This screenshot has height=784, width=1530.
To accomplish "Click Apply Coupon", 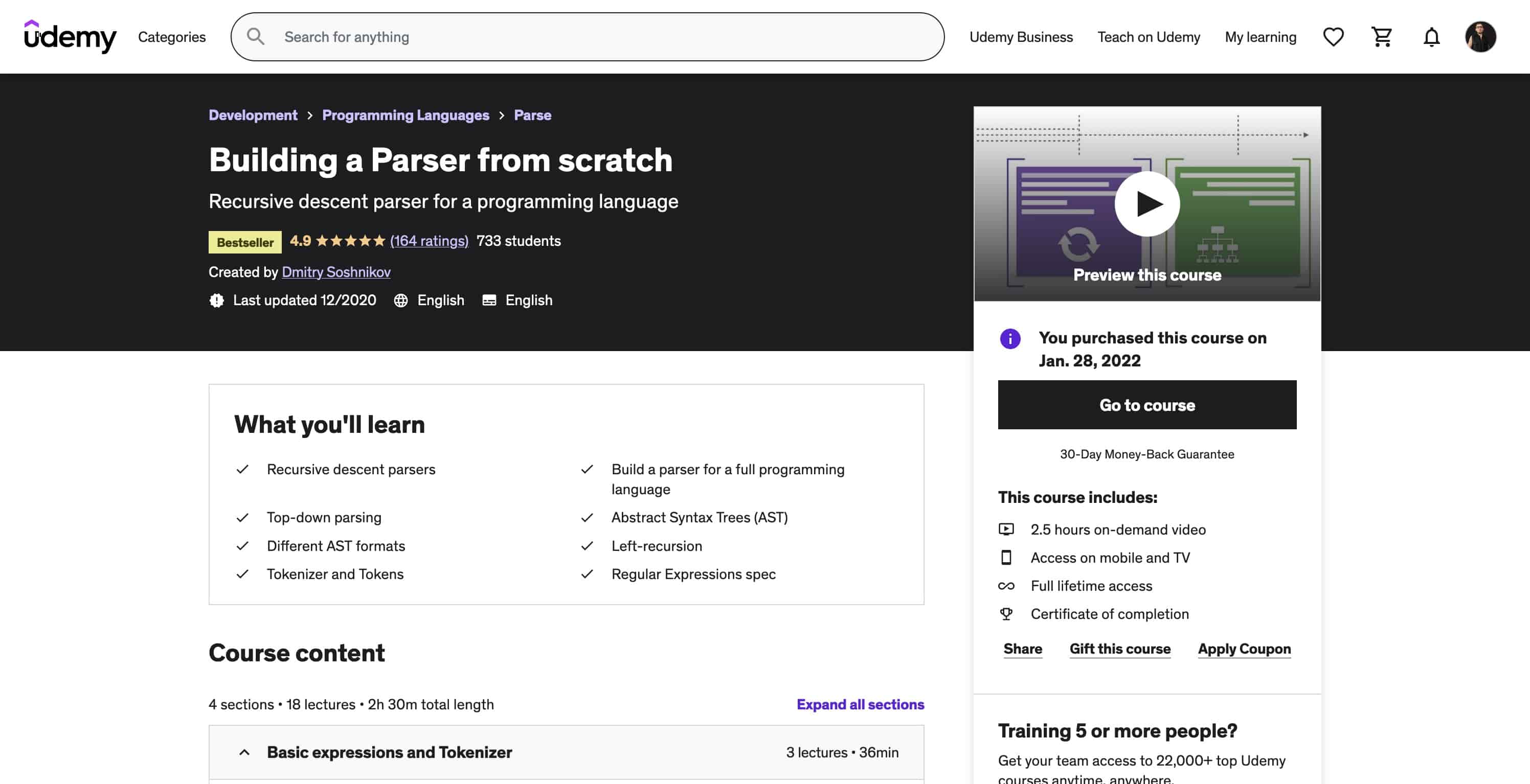I will [x=1244, y=649].
